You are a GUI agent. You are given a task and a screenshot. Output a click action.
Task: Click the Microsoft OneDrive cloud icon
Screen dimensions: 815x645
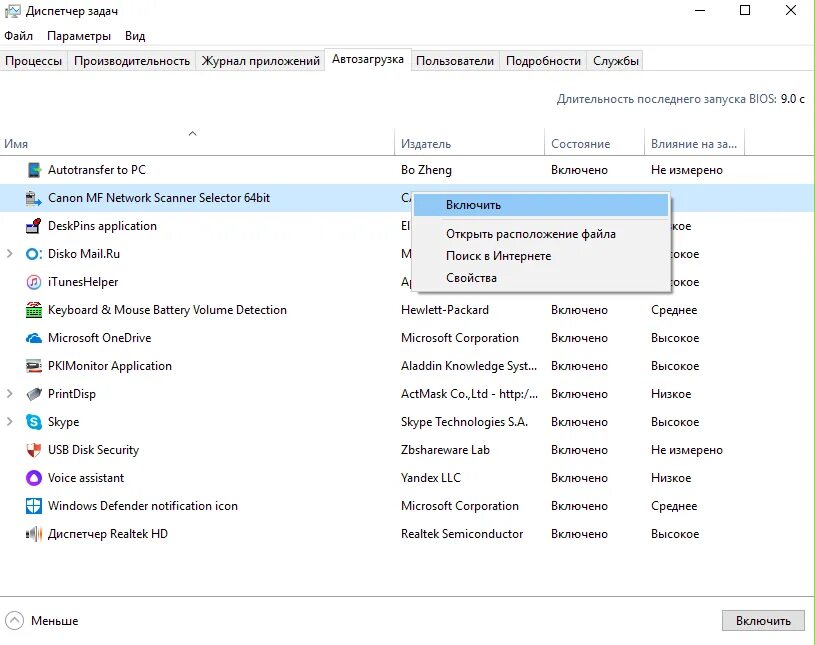[x=34, y=338]
